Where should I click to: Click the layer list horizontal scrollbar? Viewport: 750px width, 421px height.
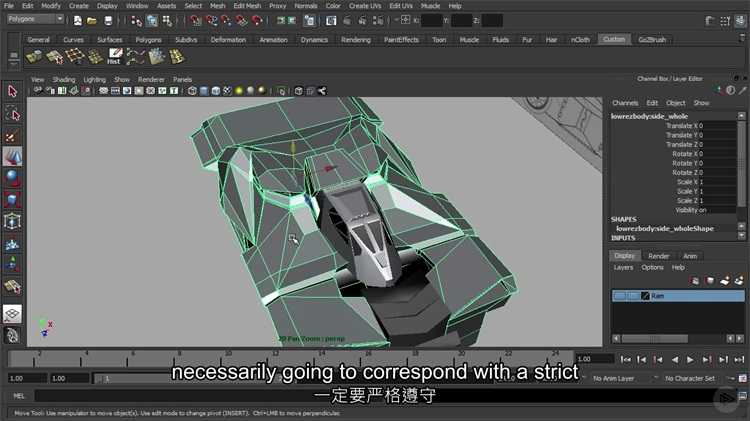654,339
